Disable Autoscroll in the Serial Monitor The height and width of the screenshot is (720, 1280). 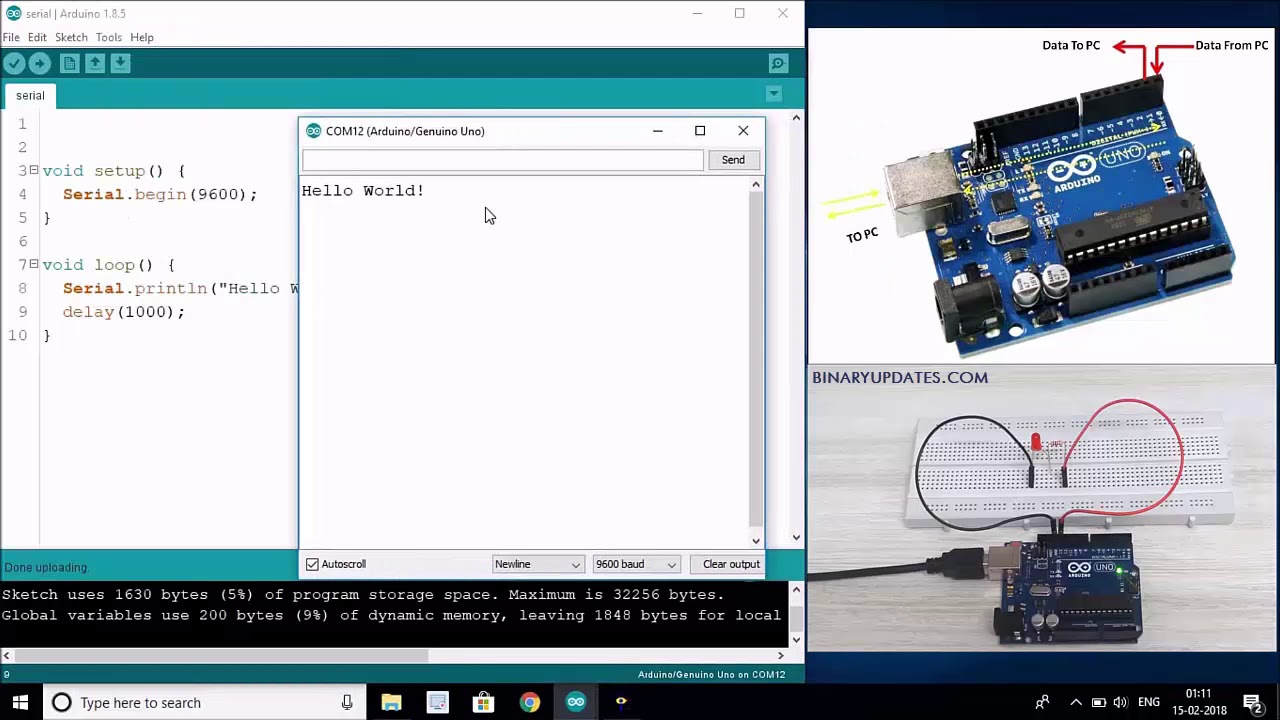coord(313,564)
